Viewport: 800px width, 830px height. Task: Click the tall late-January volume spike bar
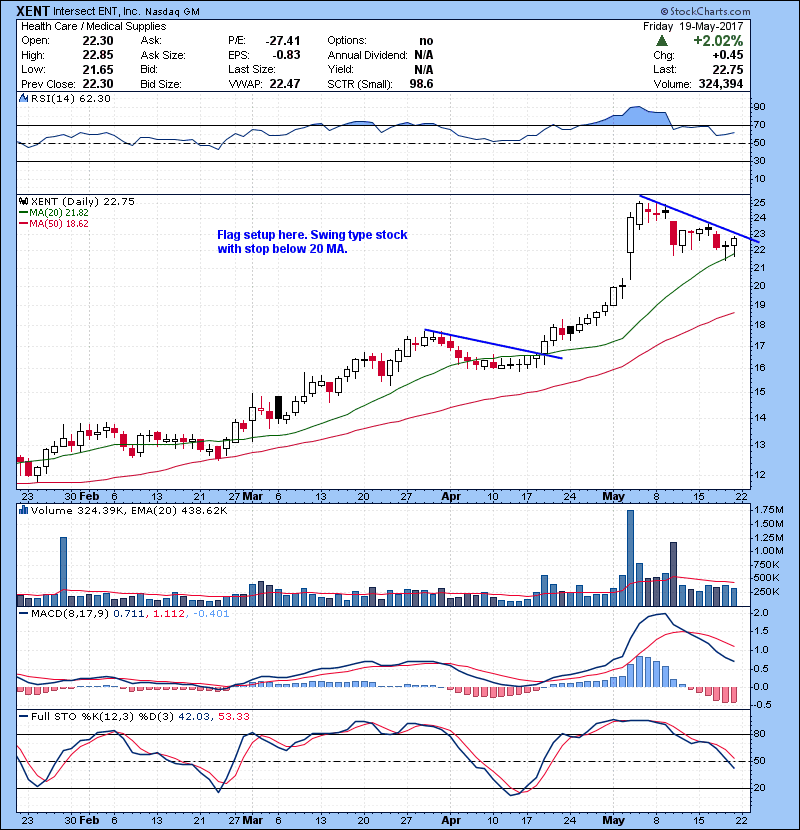64,571
